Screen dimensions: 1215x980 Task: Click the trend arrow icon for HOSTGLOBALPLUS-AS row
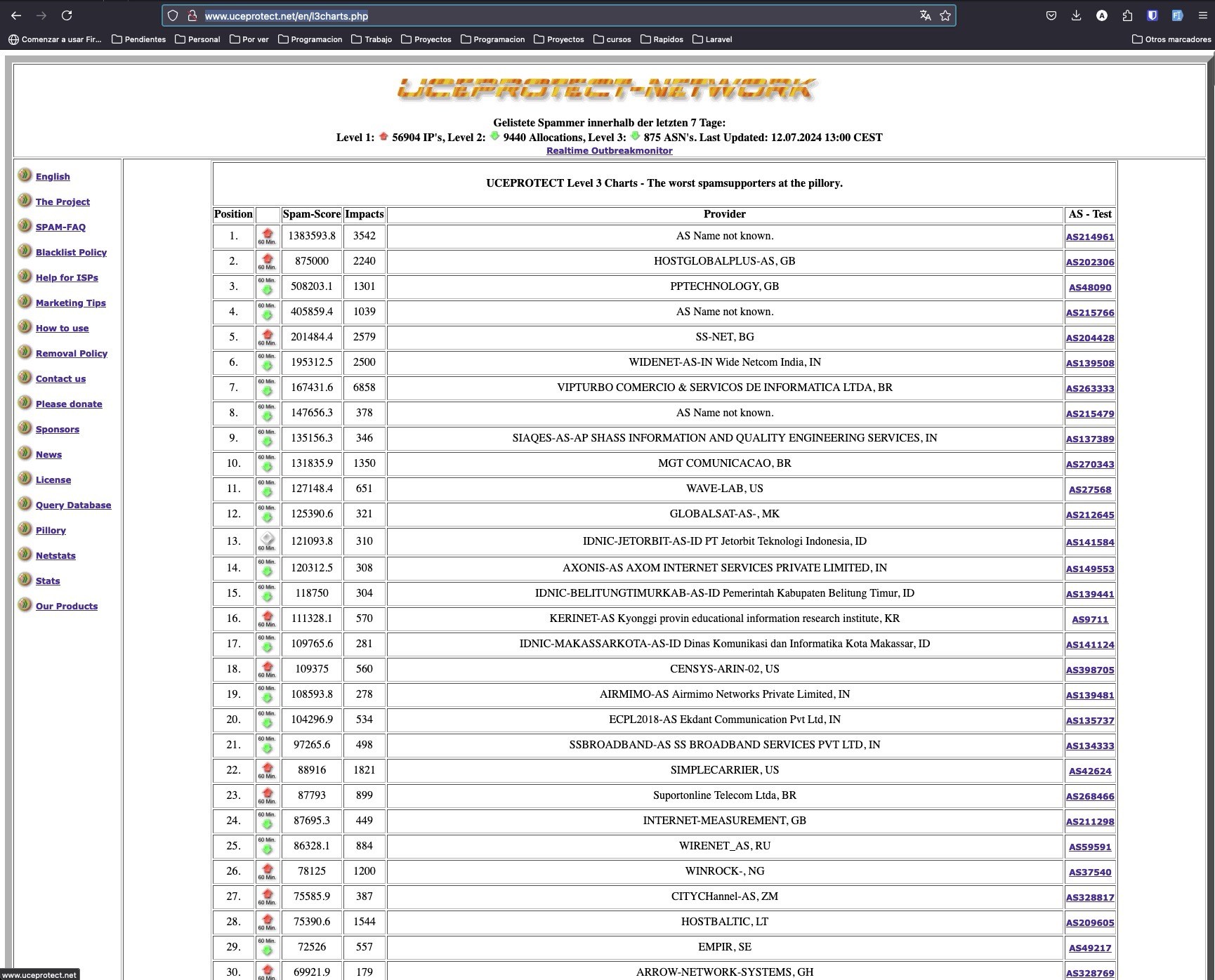click(x=267, y=261)
